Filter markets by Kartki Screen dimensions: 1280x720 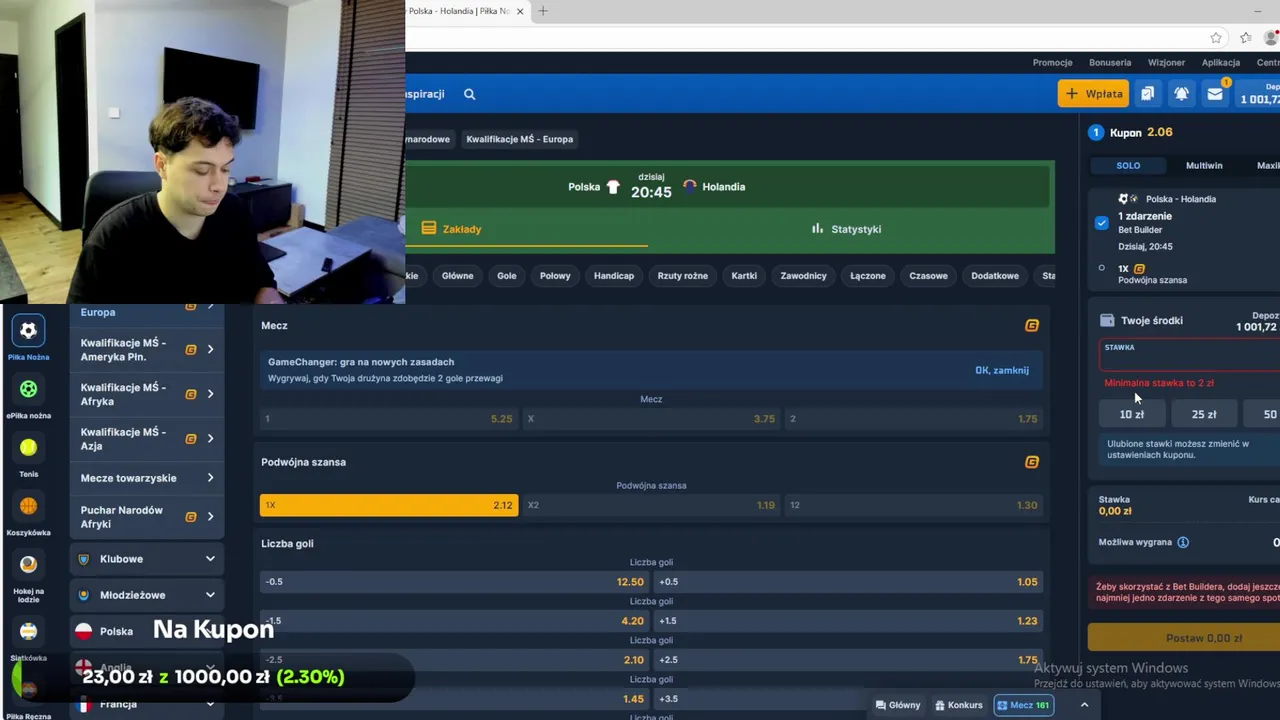point(744,276)
